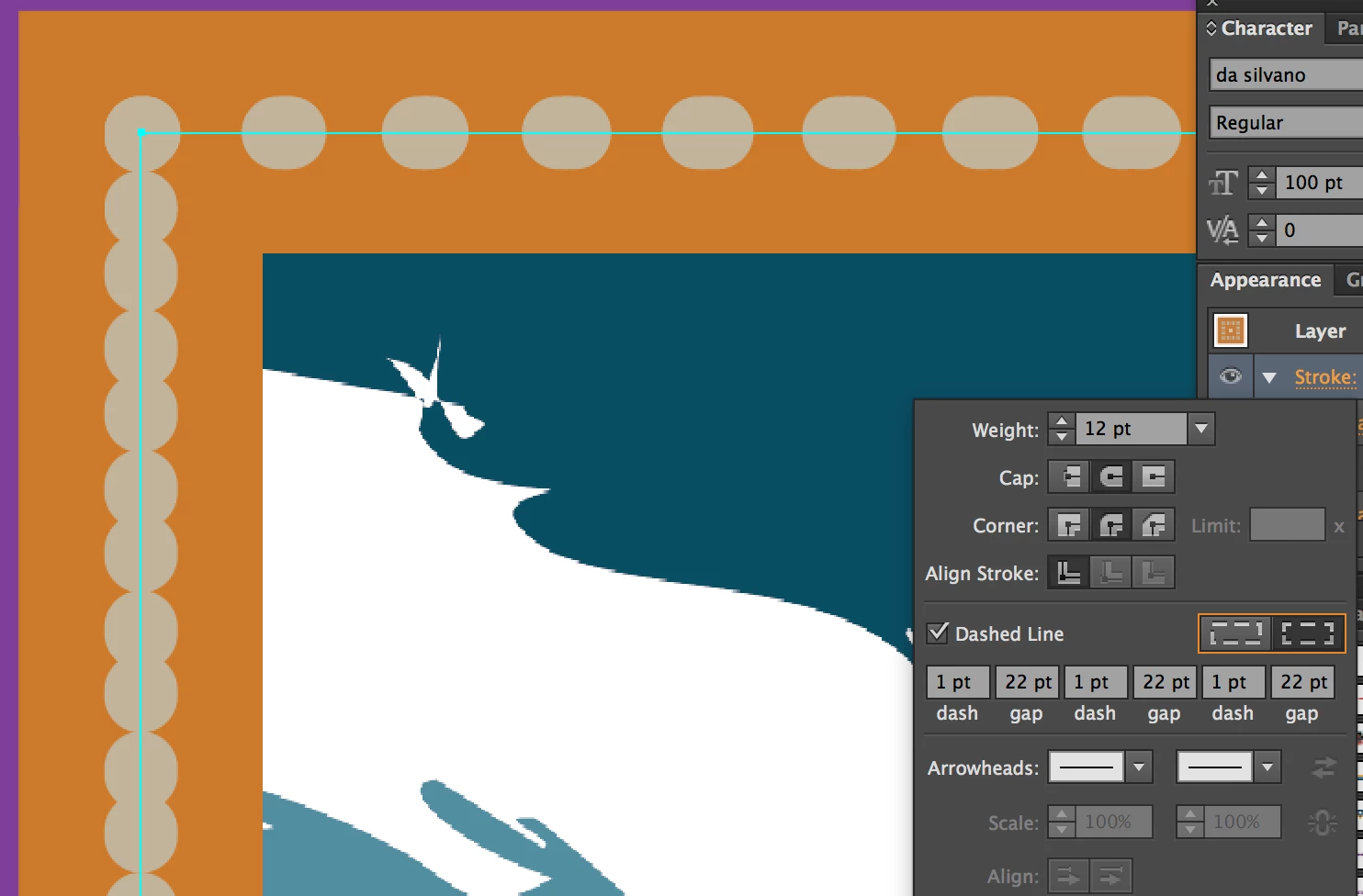Select the Bevel Join corner option
Screen dimensions: 1363x896
pos(1154,525)
